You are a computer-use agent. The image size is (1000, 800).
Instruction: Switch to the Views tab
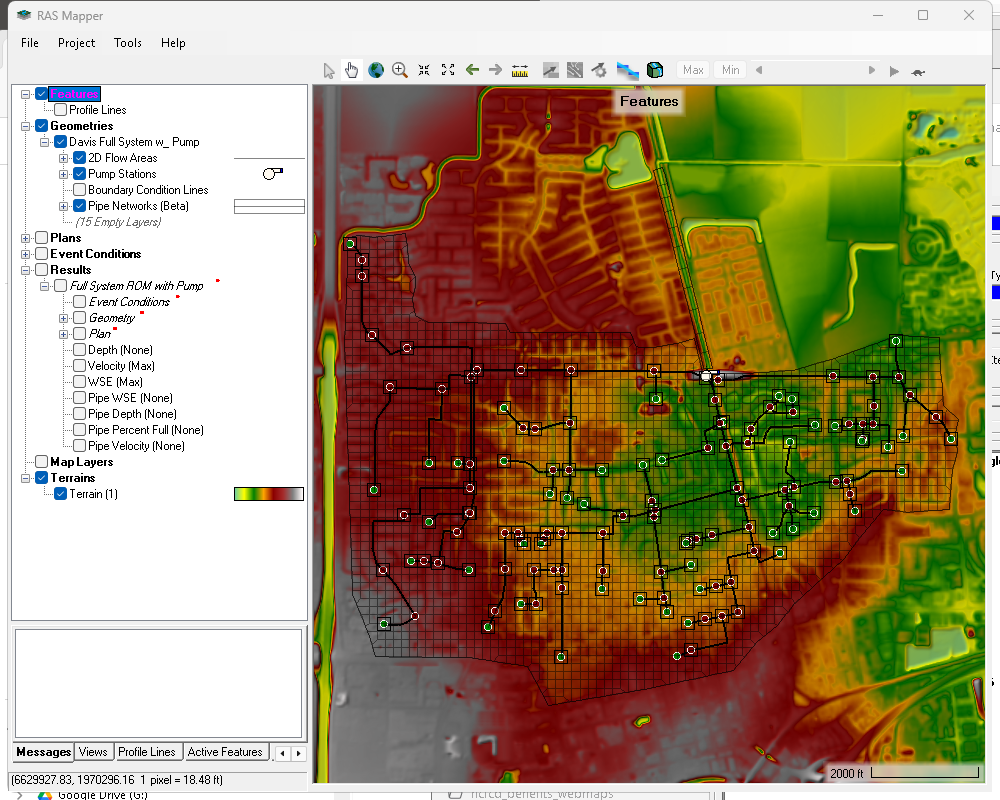(x=93, y=752)
